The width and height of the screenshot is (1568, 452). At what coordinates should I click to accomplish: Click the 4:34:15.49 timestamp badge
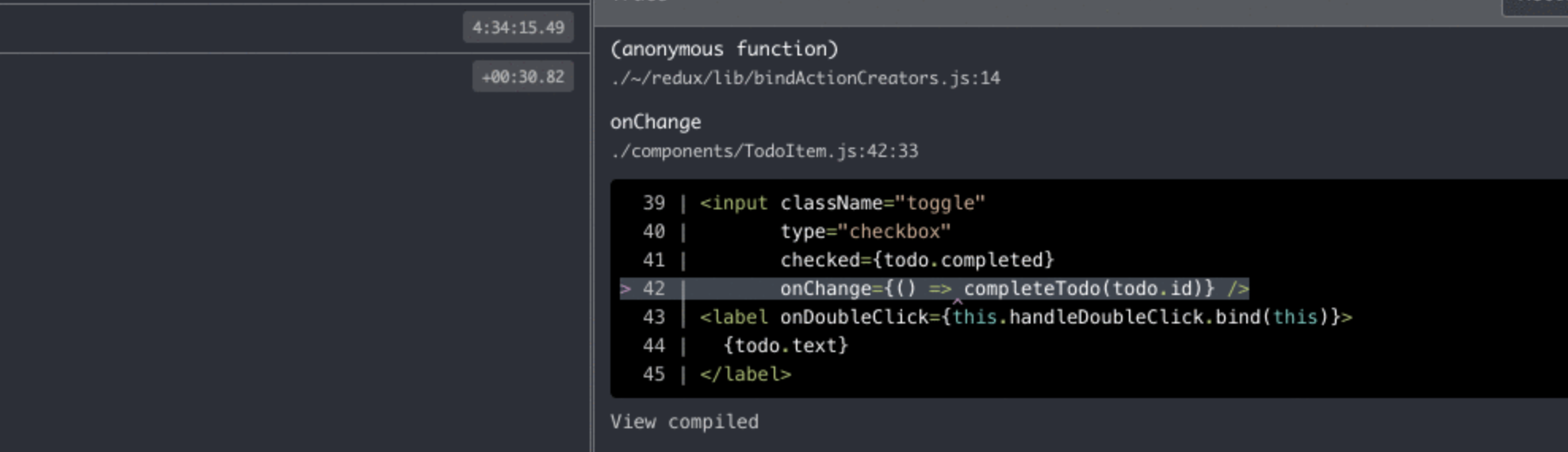[518, 28]
